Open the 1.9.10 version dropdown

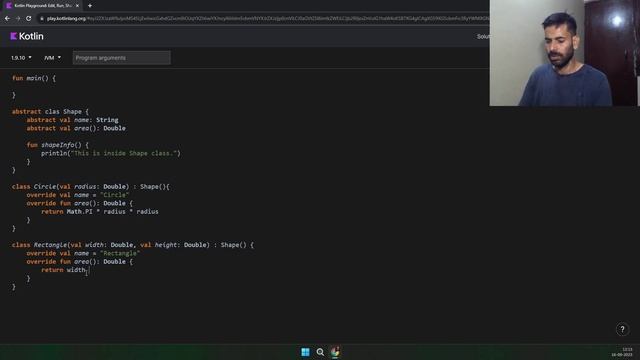click(21, 58)
